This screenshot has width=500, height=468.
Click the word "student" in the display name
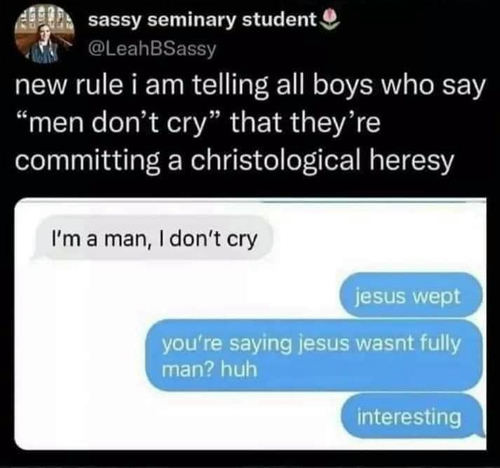tap(279, 20)
